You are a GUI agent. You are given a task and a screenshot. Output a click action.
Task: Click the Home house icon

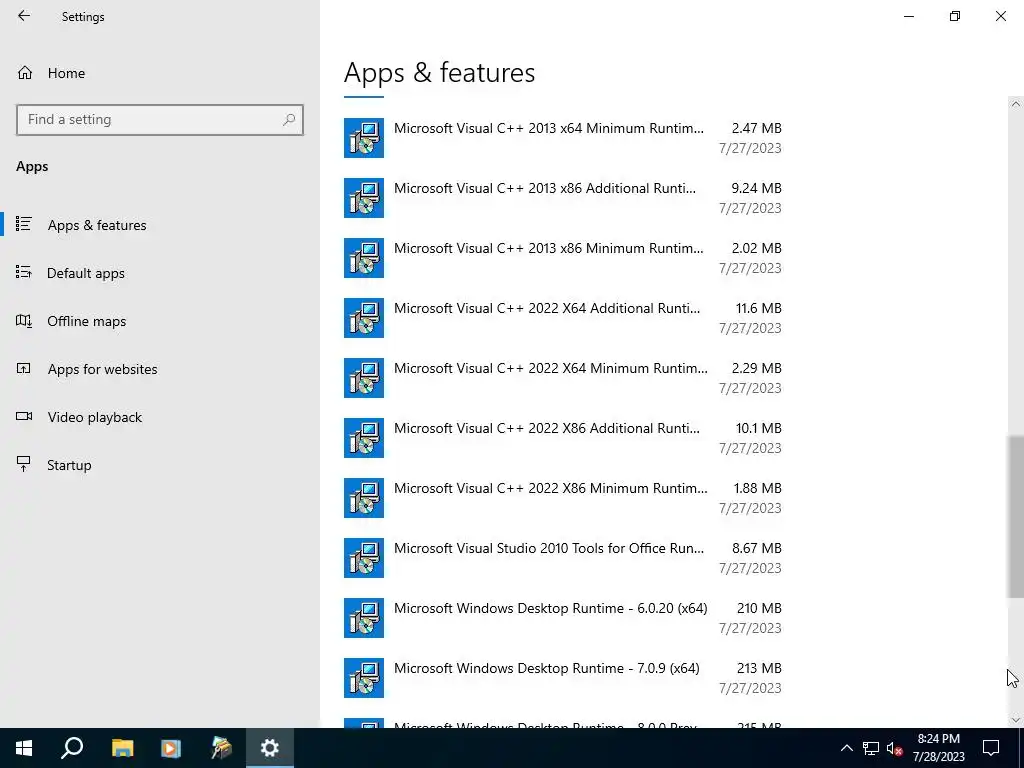(x=25, y=72)
